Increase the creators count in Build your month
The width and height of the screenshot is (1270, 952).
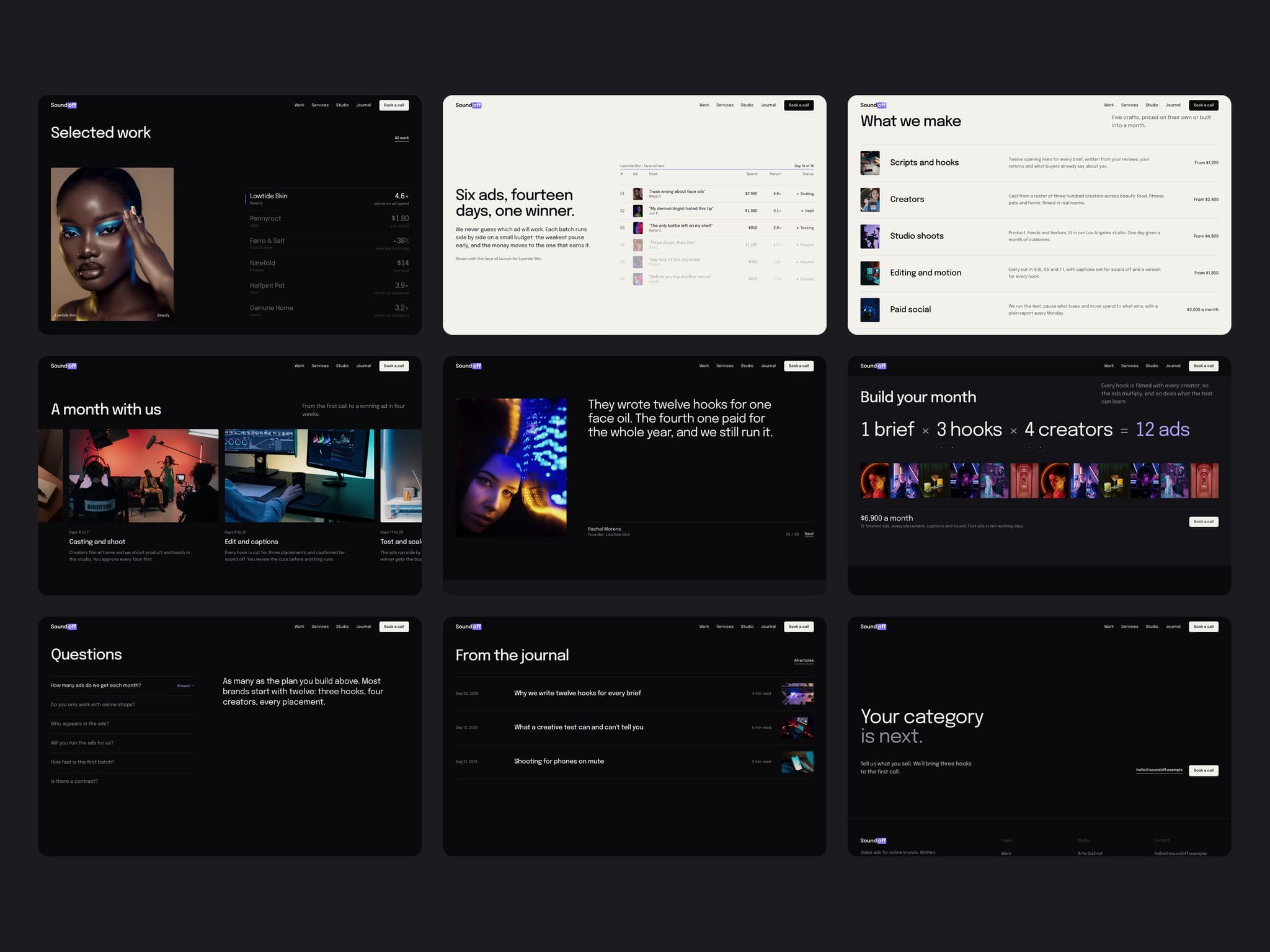click(1040, 447)
